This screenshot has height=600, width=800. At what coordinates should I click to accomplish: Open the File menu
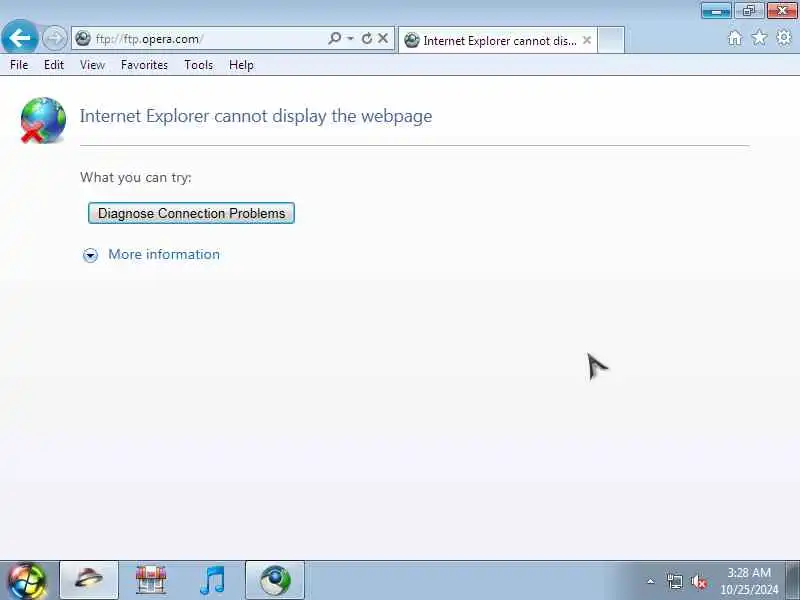(x=19, y=65)
